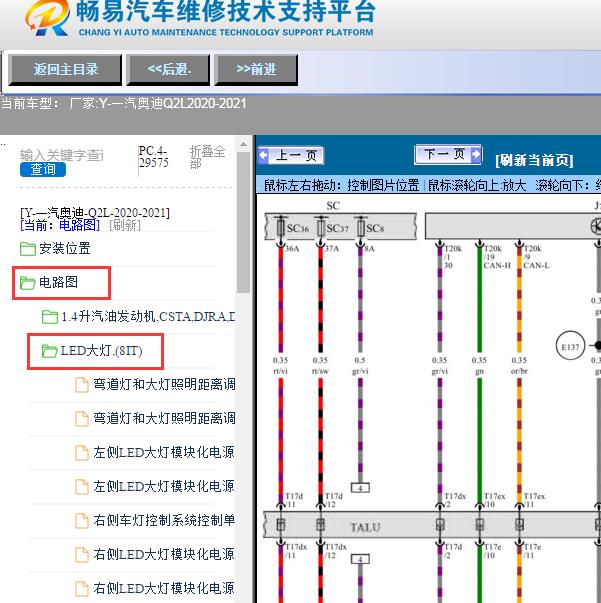
Task: Click the 当前车型 vehicle model text
Action: [x=124, y=103]
